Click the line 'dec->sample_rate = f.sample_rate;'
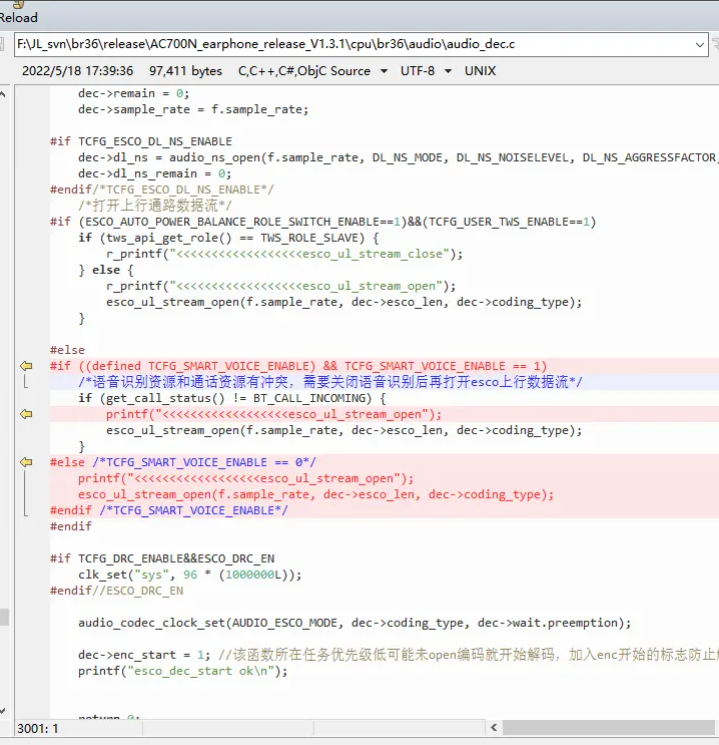719x745 pixels. (193, 109)
